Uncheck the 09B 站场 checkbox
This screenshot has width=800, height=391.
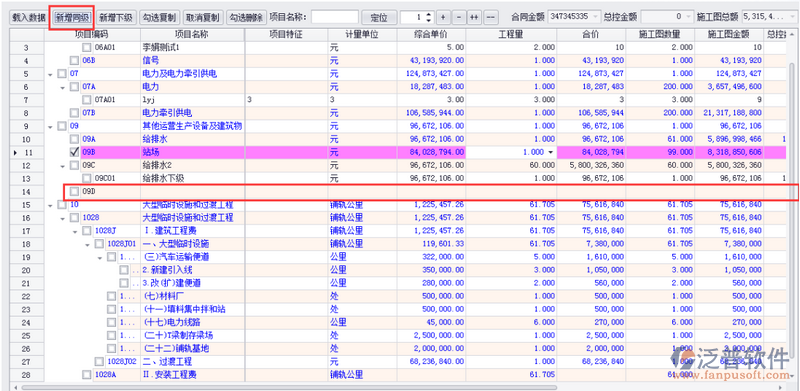tap(74, 152)
